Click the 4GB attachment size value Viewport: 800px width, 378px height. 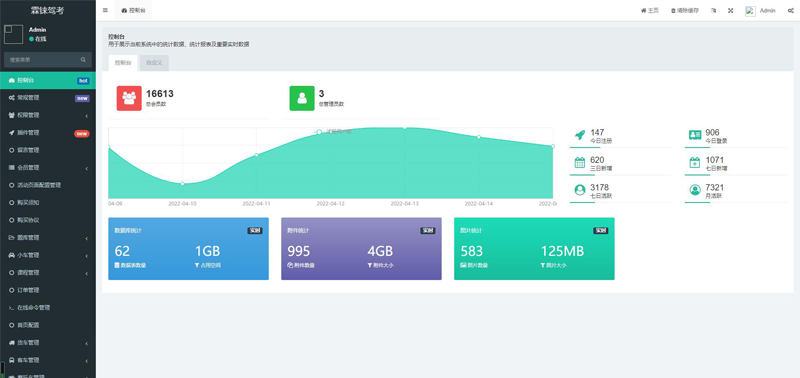tap(380, 251)
